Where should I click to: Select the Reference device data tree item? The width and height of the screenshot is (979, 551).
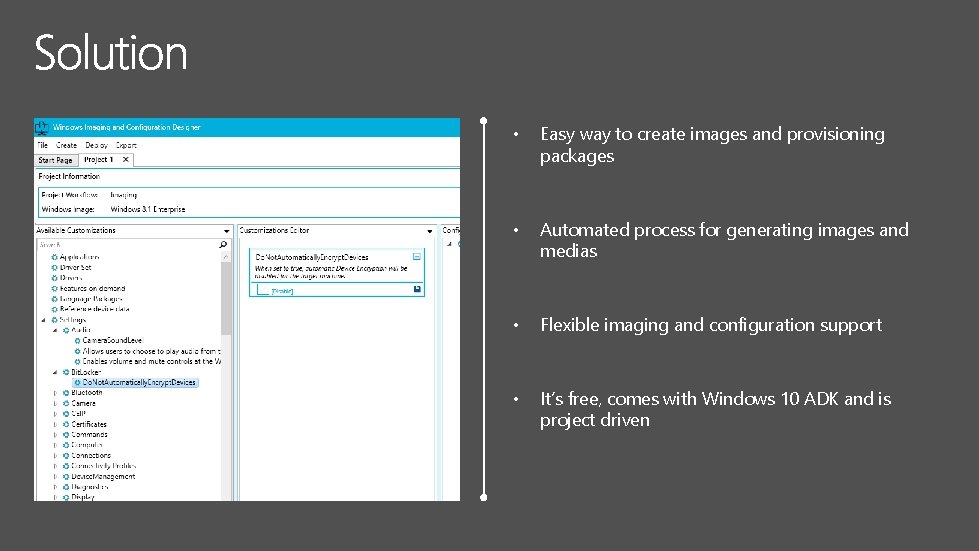click(x=95, y=310)
